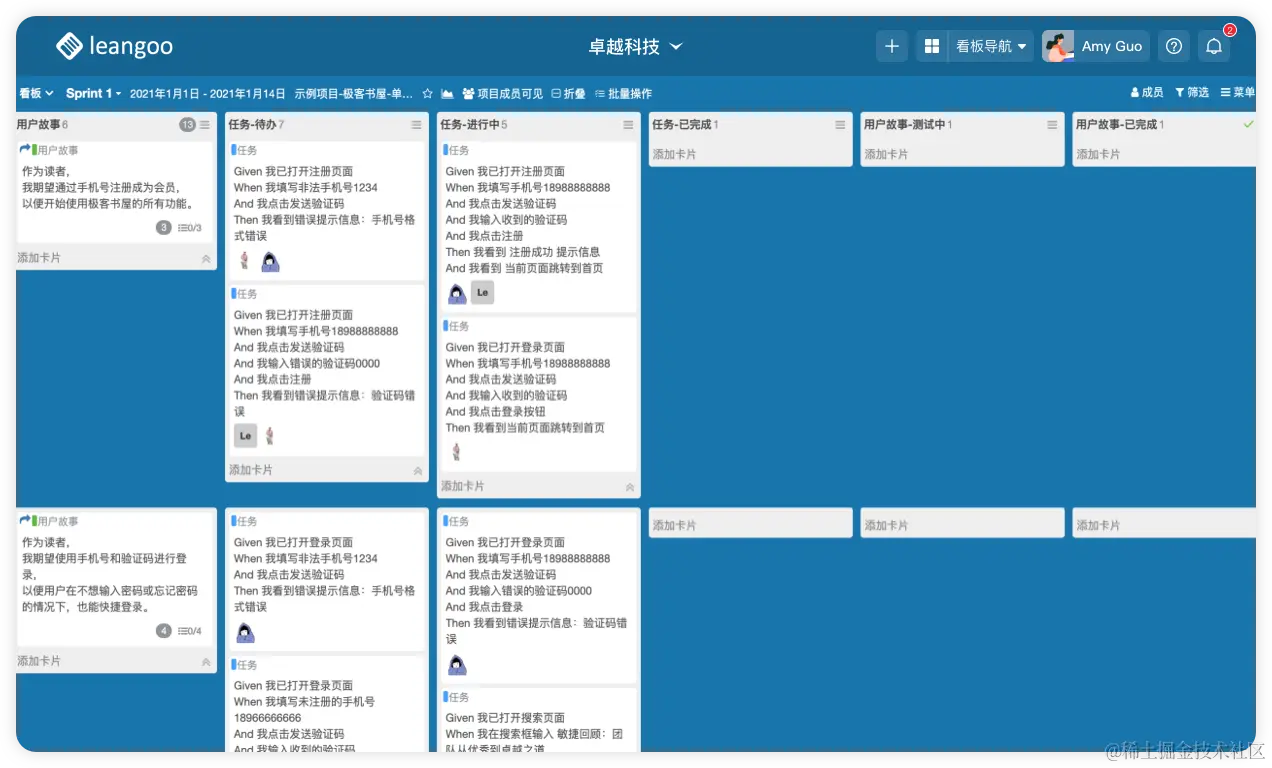Open 任务-待办 list menu icon

[417, 125]
